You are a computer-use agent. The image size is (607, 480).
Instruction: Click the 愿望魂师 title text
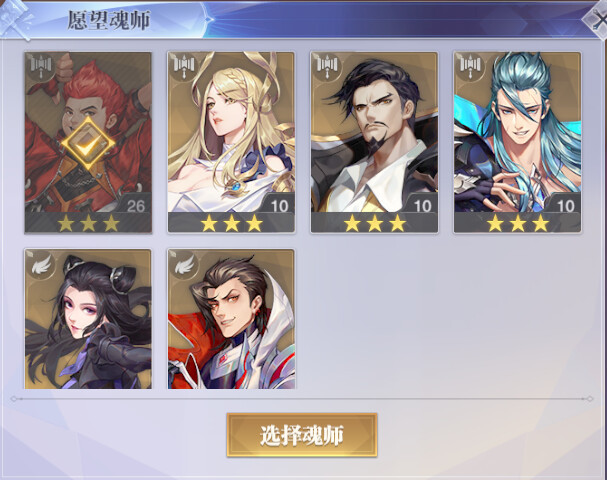tap(109, 21)
